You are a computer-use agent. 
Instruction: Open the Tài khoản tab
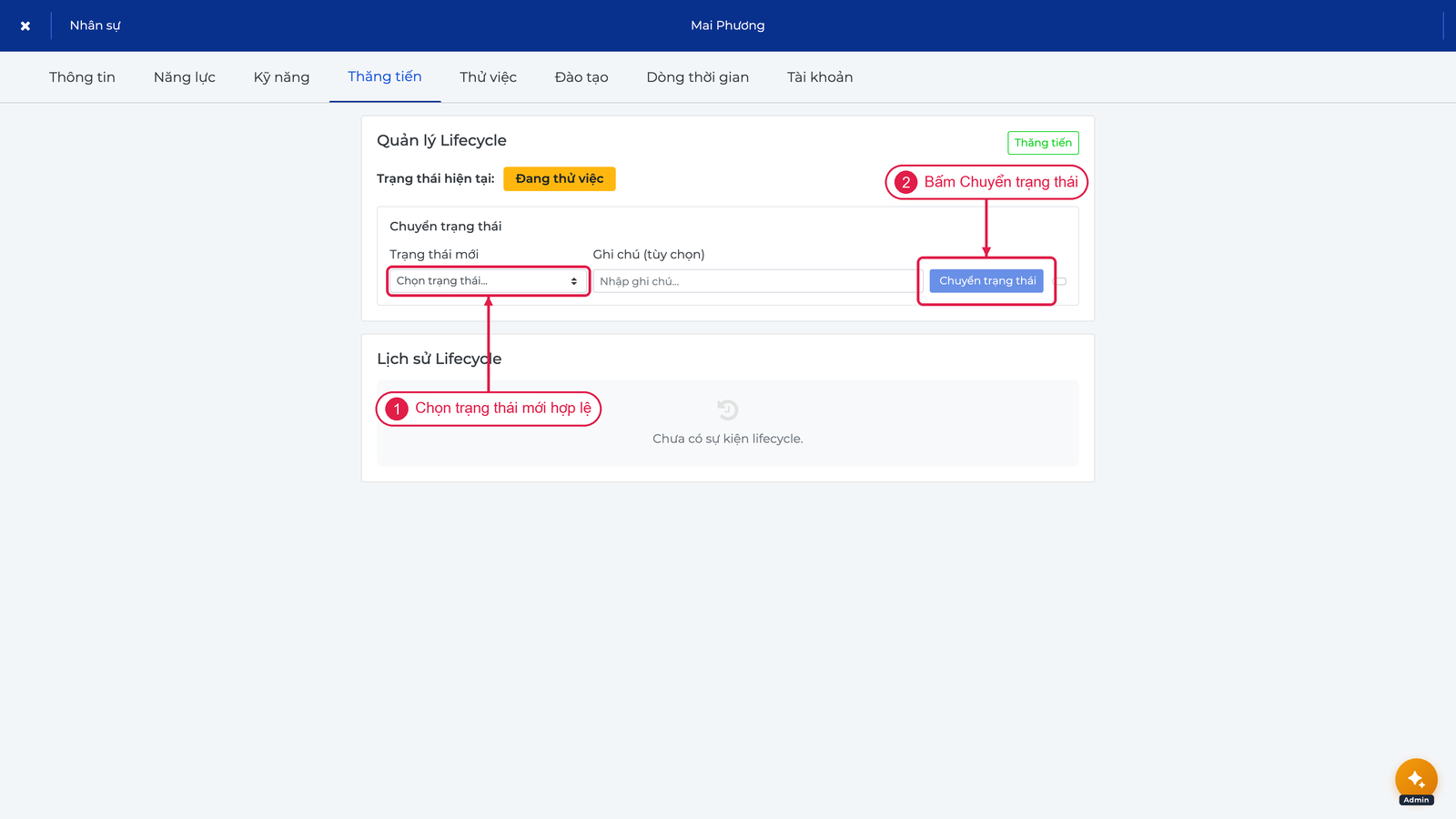(820, 77)
